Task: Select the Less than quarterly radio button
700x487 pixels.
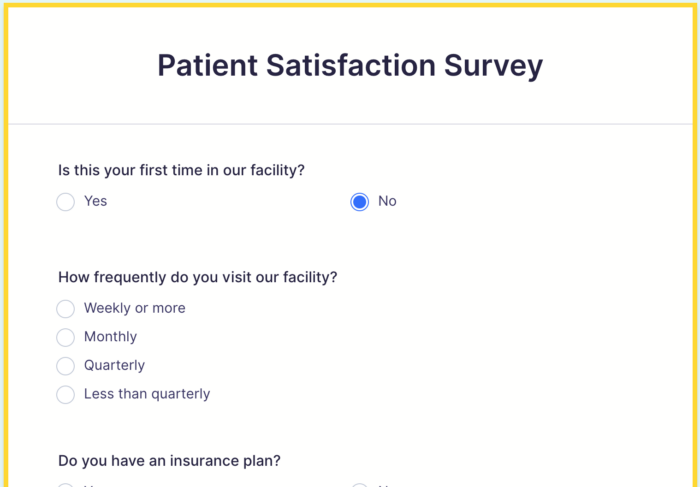Action: point(66,395)
